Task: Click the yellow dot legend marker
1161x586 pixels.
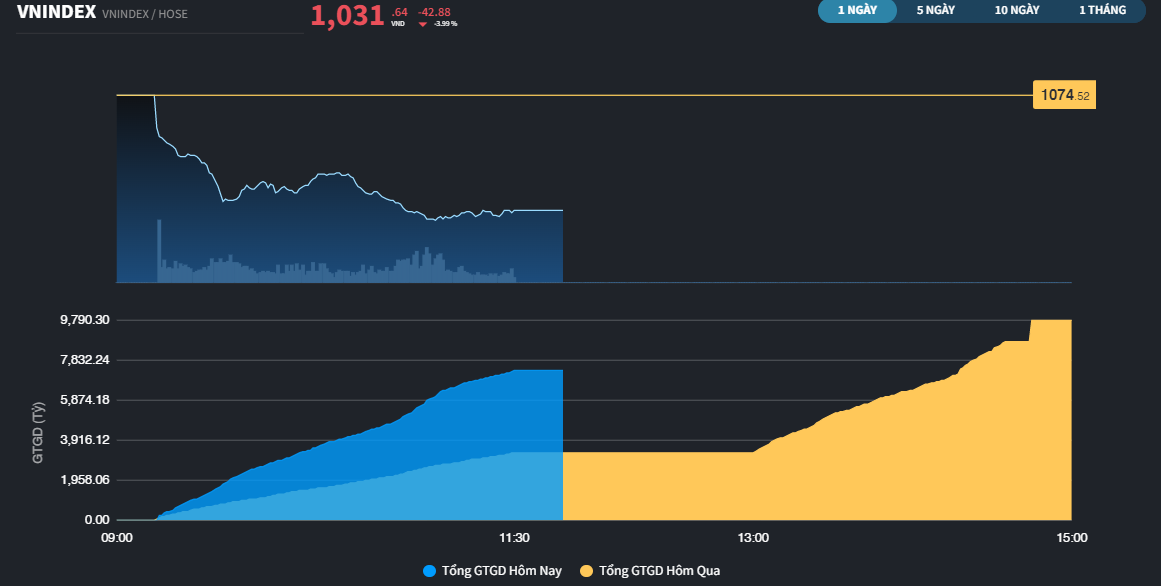Action: click(587, 571)
